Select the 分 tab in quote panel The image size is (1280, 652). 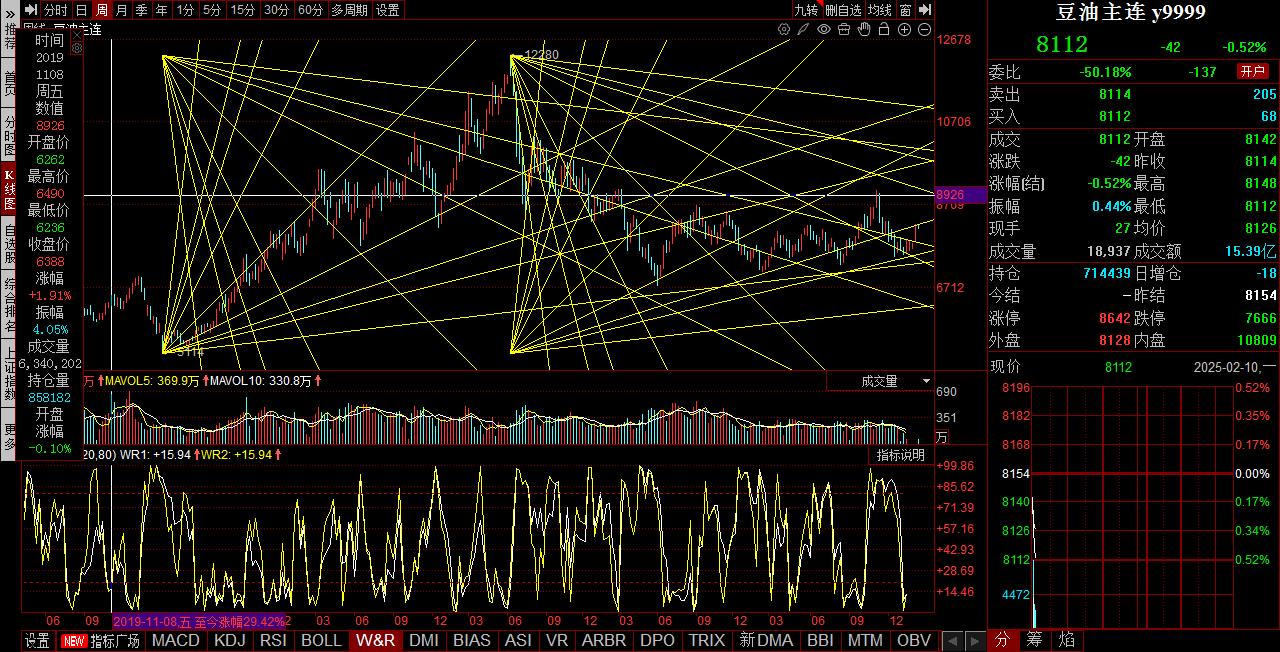tap(1003, 640)
